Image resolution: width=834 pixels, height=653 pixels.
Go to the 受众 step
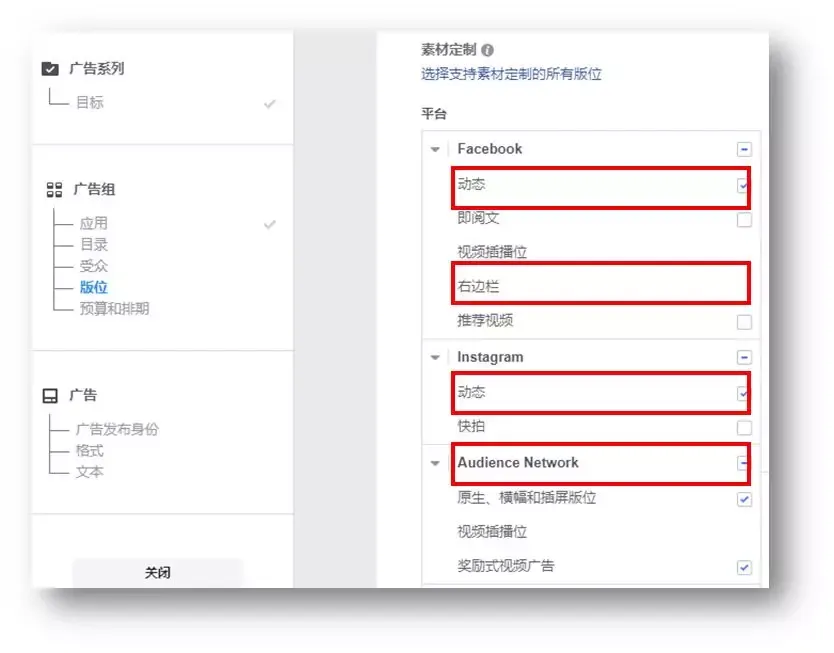94,266
